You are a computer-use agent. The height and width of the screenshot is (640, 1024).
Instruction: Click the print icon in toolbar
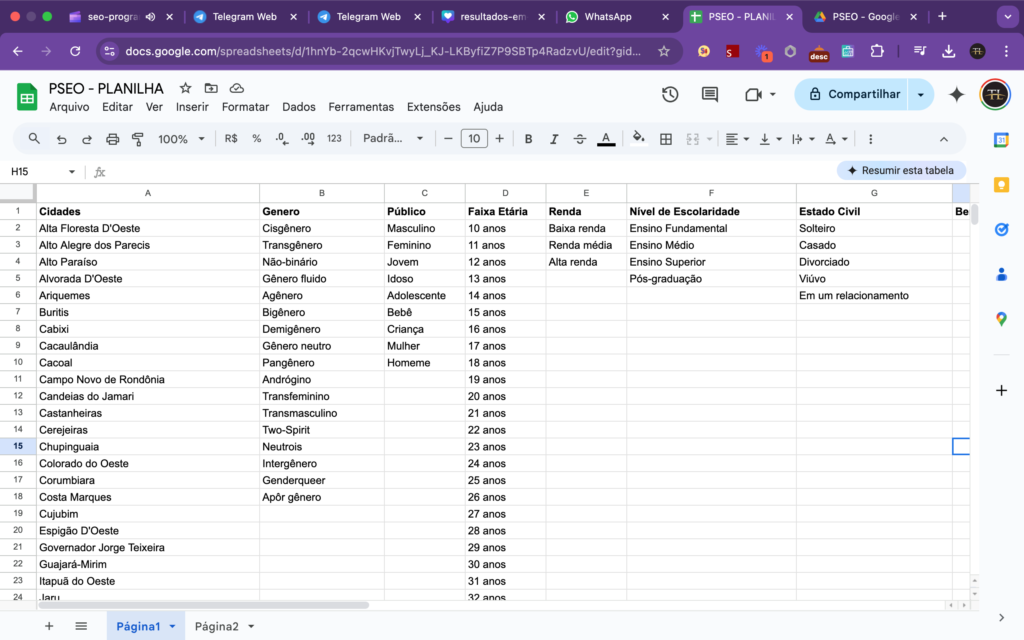click(113, 139)
